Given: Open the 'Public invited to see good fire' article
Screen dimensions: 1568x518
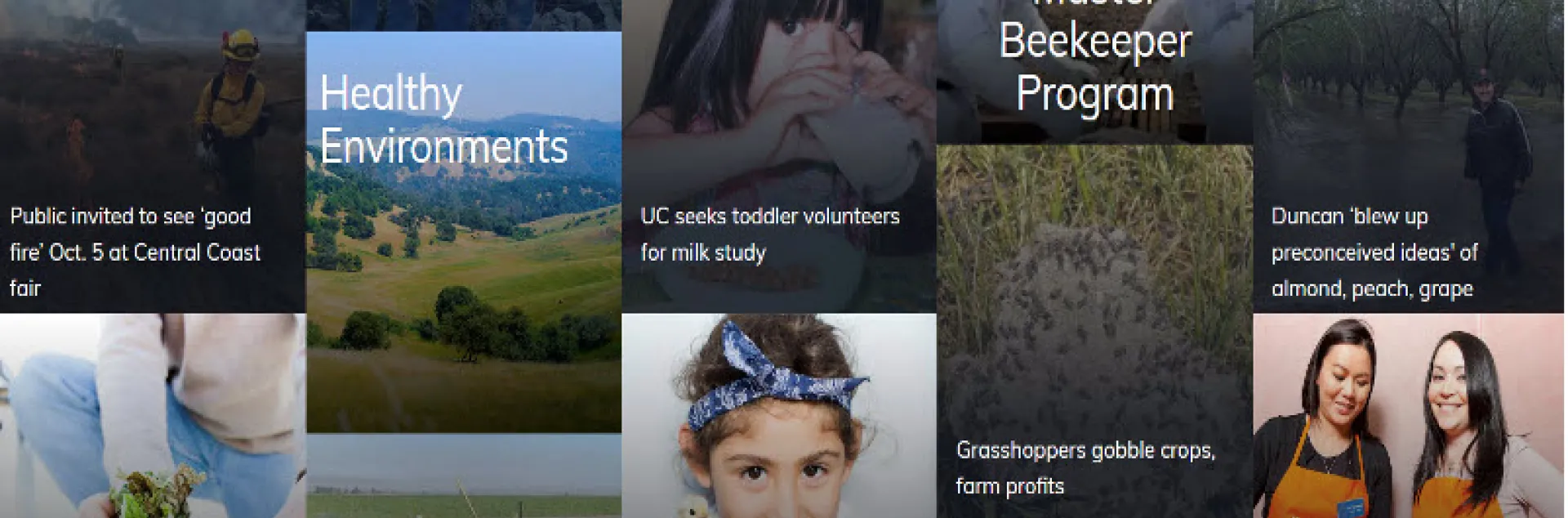Looking at the screenshot, I should coord(135,252).
